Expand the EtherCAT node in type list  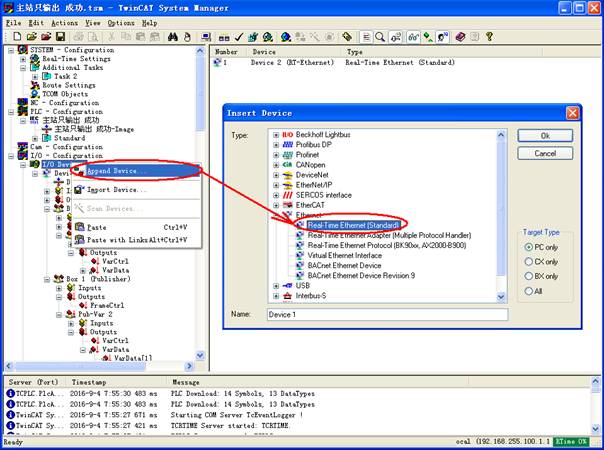(x=275, y=205)
